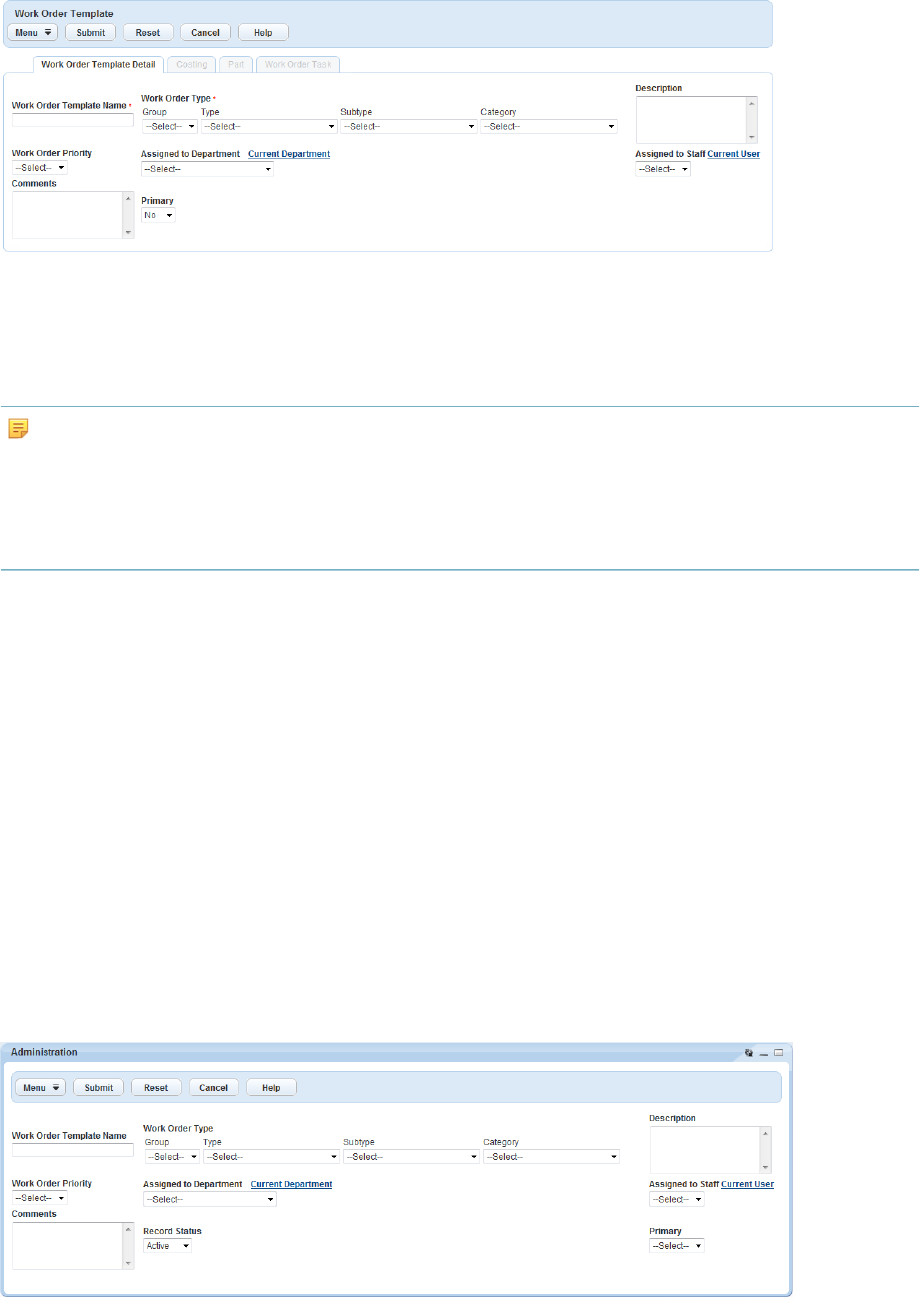The height and width of the screenshot is (1297, 919).
Task: Select the Work Order Task tab
Action: (x=298, y=65)
